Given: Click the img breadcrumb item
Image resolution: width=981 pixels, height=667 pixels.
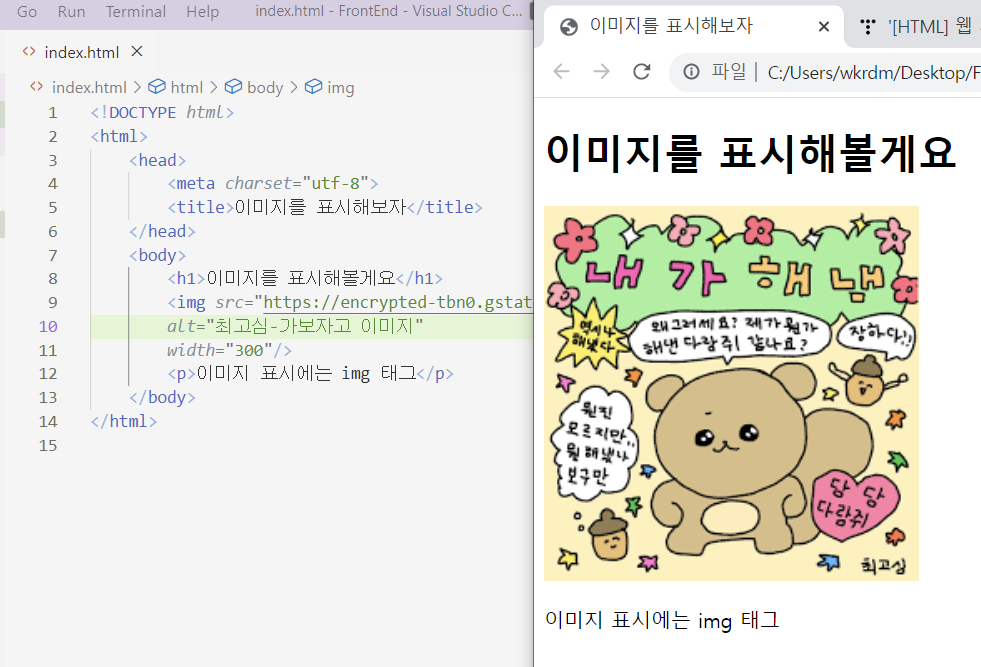Looking at the screenshot, I should coord(340,88).
